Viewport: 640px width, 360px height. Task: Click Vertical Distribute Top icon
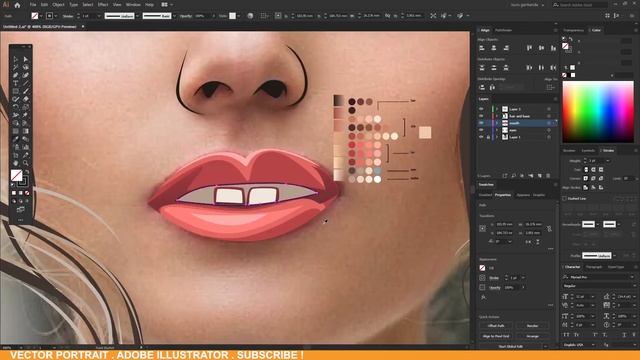(x=482, y=68)
